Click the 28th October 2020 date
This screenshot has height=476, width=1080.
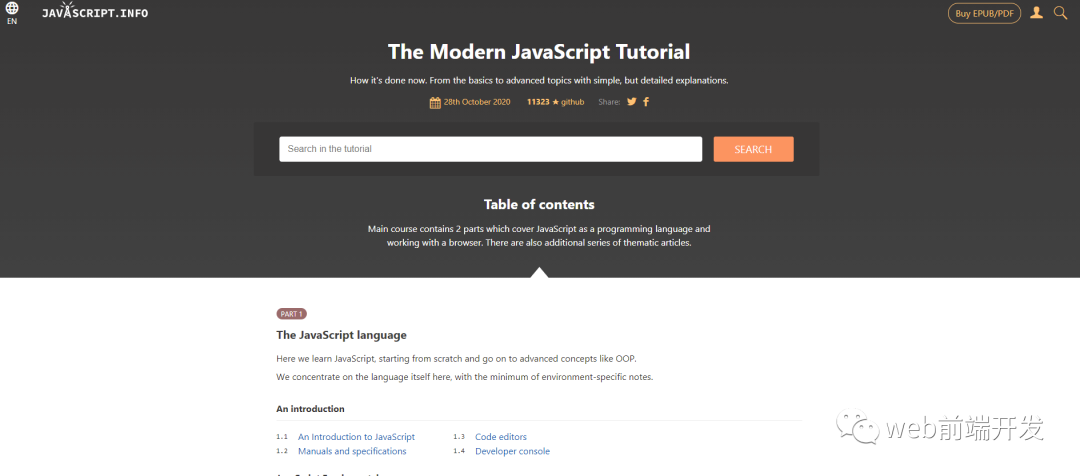(x=477, y=102)
